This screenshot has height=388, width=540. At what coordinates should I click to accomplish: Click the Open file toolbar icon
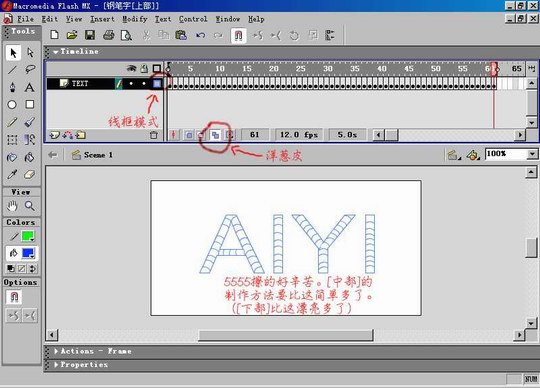(x=72, y=35)
